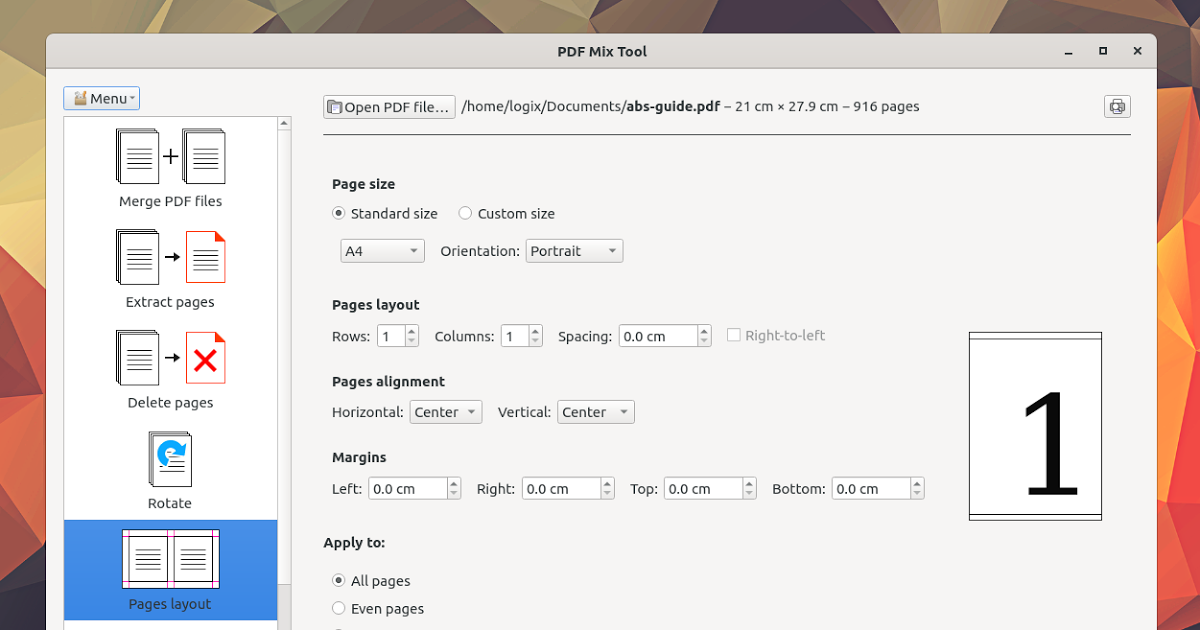Open the Orientation Portrait dropdown
Image resolution: width=1200 pixels, height=630 pixels.
pyautogui.click(x=574, y=251)
